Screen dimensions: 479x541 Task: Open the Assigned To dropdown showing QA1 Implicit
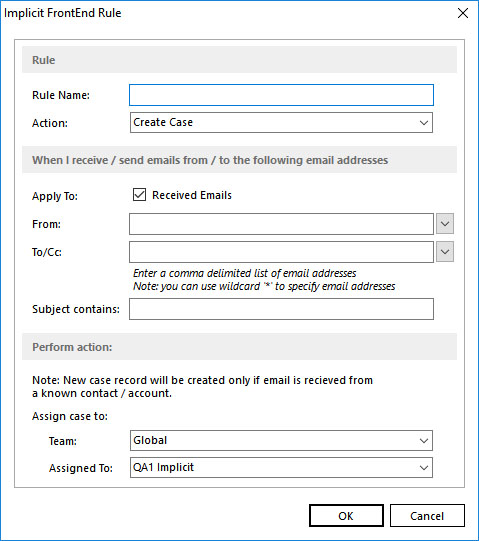(281, 468)
